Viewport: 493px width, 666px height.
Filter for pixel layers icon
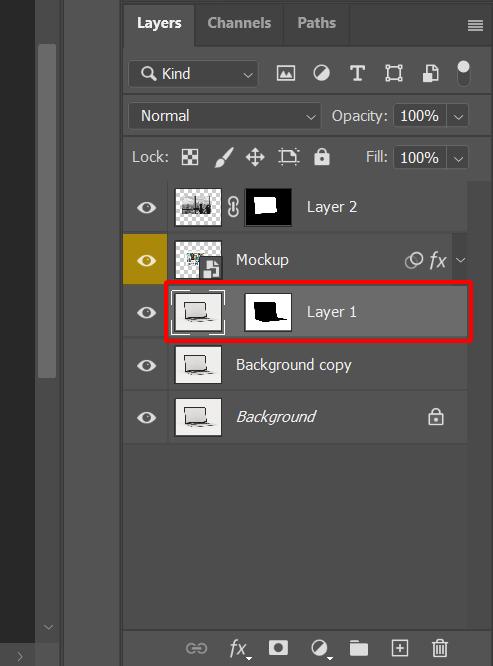[286, 73]
